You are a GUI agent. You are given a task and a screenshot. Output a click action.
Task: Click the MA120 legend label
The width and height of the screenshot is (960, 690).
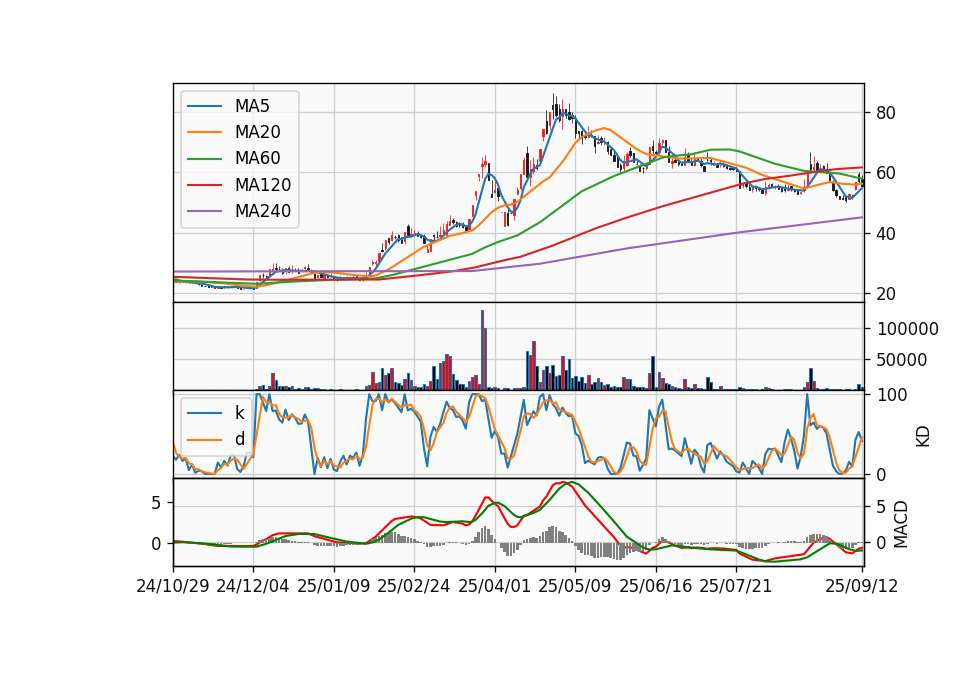(263, 185)
